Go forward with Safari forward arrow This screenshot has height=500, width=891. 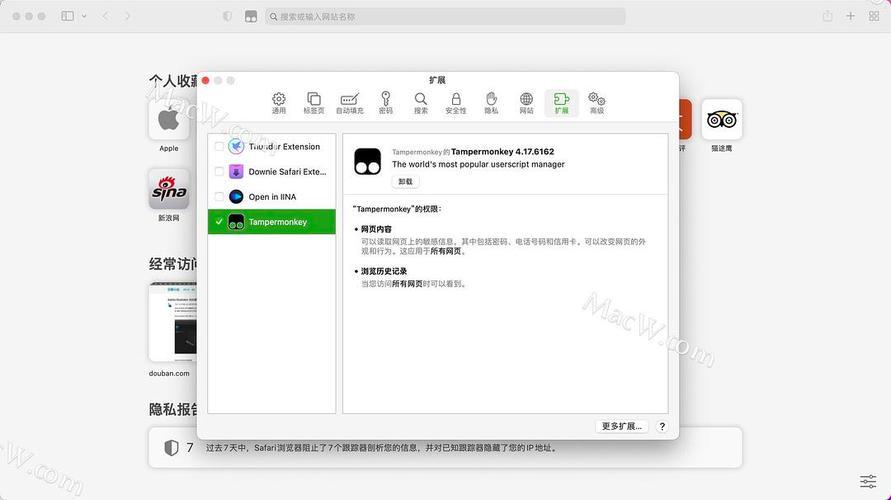pyautogui.click(x=127, y=16)
